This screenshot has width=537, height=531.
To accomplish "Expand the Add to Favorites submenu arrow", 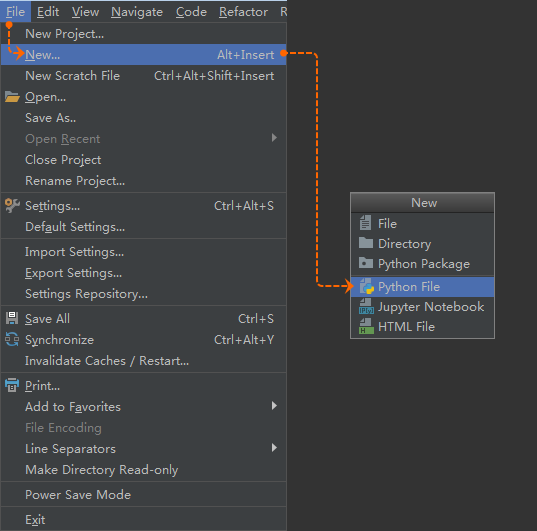I will (274, 406).
